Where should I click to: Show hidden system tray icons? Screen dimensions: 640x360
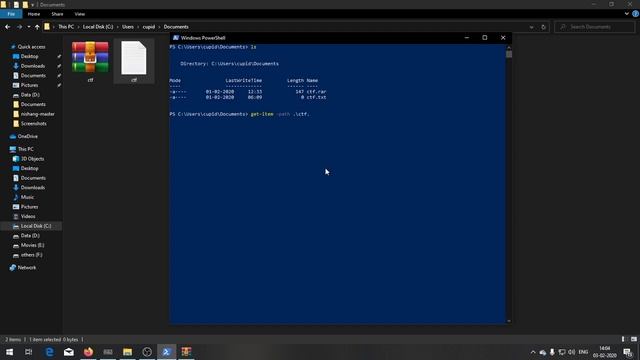click(x=533, y=352)
